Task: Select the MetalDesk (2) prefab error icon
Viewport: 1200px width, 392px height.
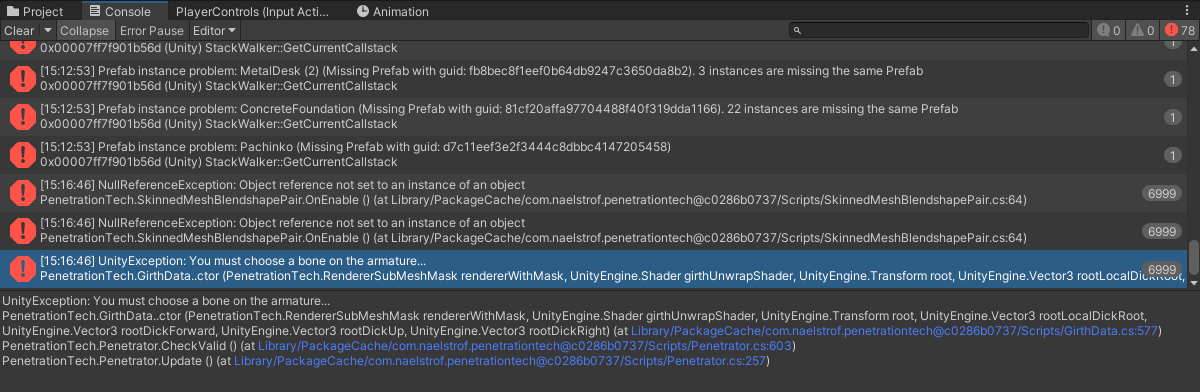Action: click(20, 78)
